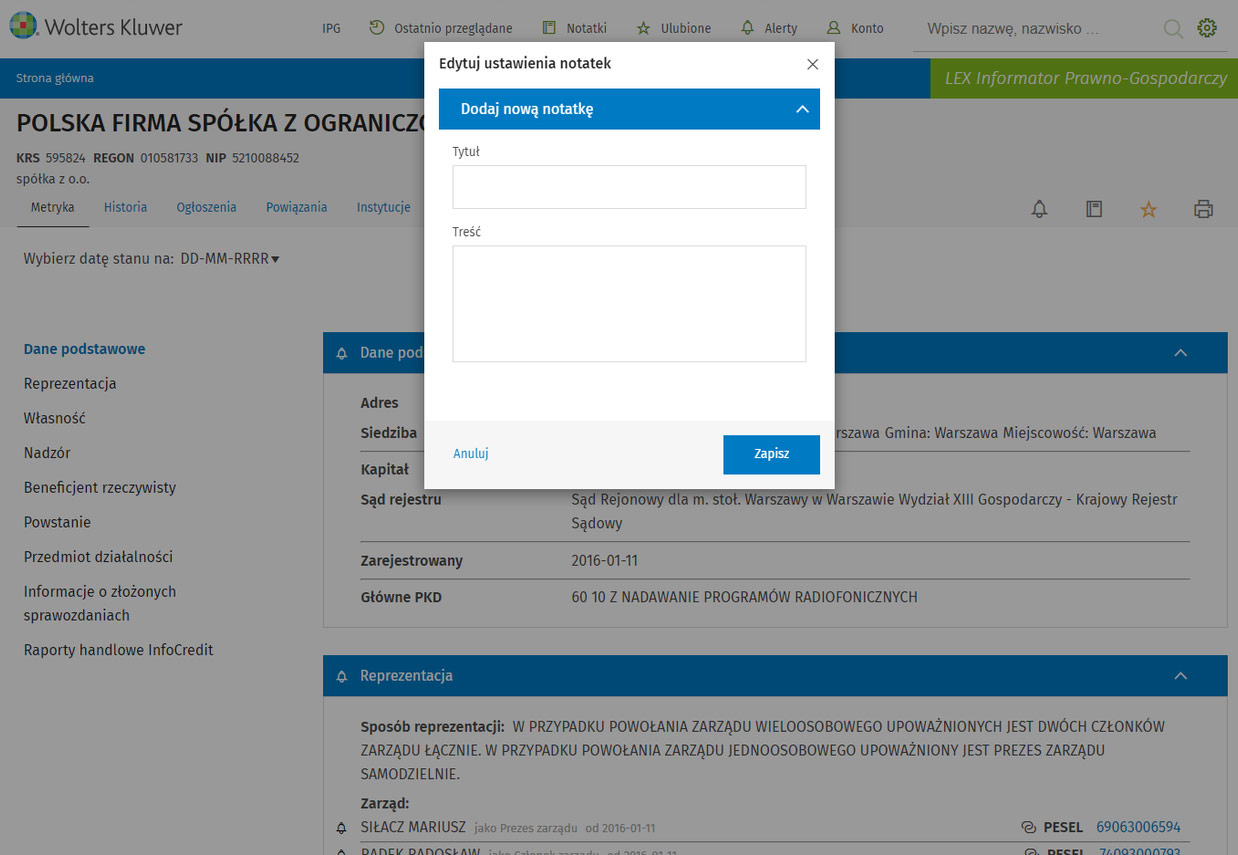This screenshot has width=1238, height=855.
Task: Click the notes book icon beside star
Action: 1094,209
